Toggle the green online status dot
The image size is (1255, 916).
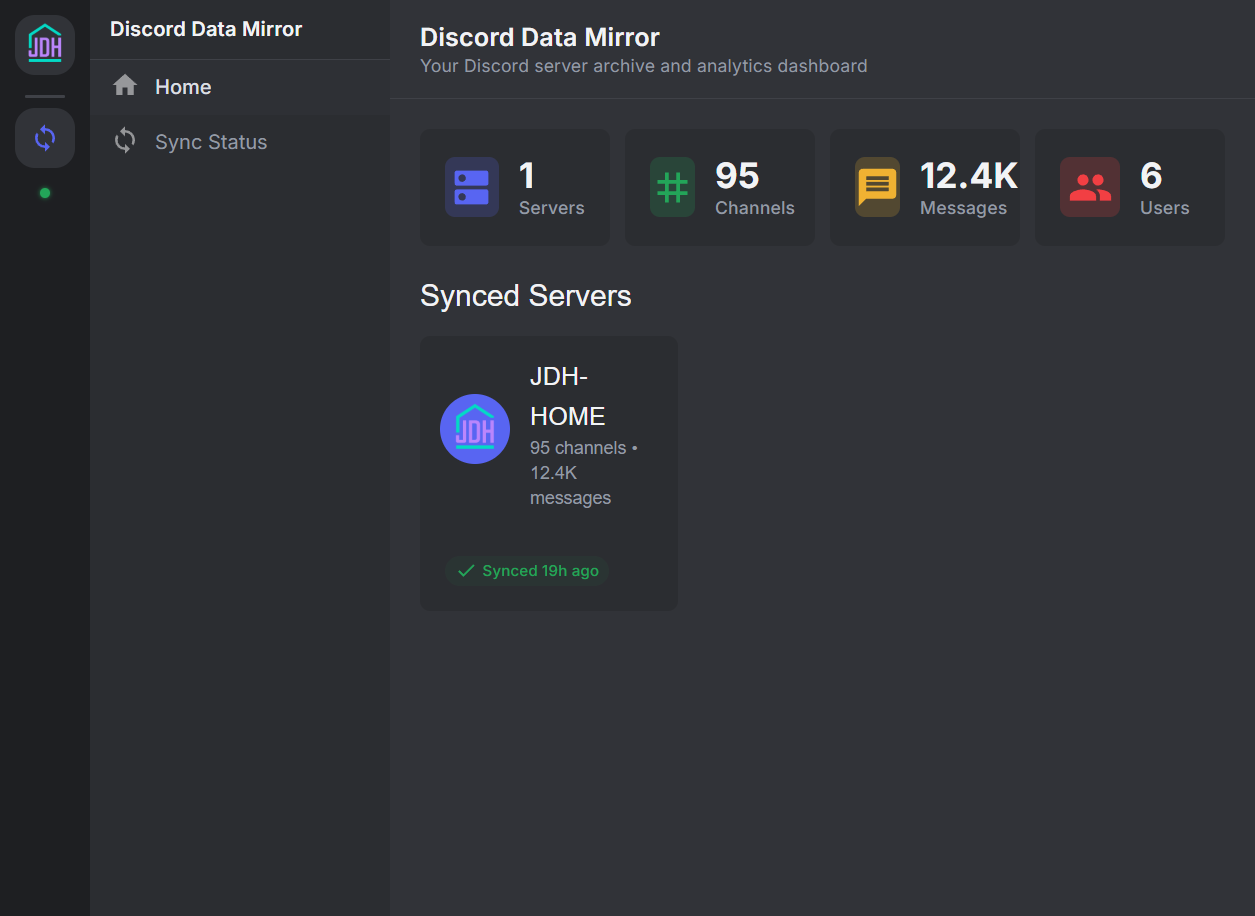click(x=44, y=193)
